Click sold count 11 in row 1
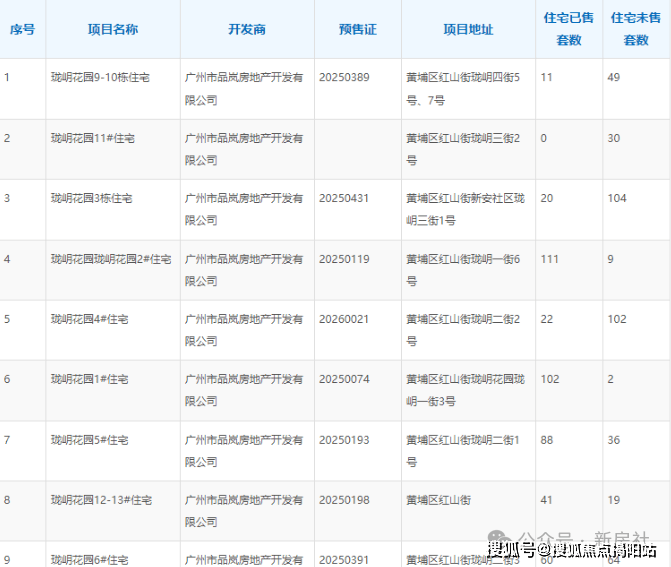671x567 pixels. point(546,77)
